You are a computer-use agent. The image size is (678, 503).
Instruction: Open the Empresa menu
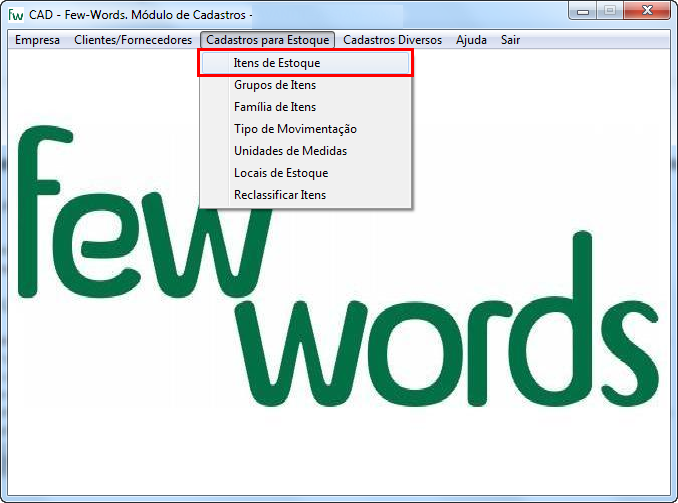37,40
